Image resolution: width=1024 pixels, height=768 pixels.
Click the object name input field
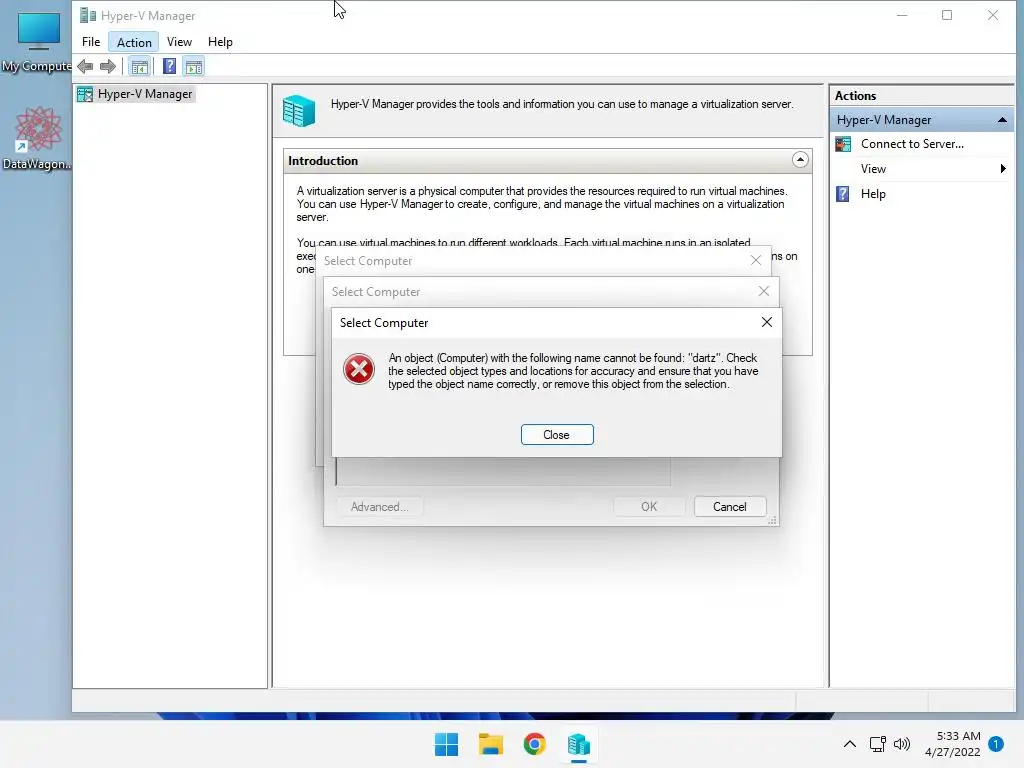(x=503, y=472)
